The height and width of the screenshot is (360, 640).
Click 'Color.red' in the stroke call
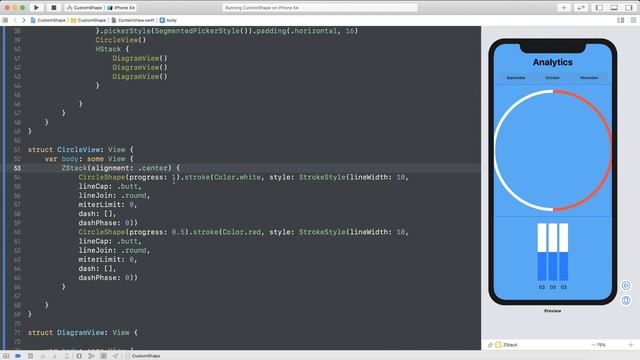coord(242,232)
